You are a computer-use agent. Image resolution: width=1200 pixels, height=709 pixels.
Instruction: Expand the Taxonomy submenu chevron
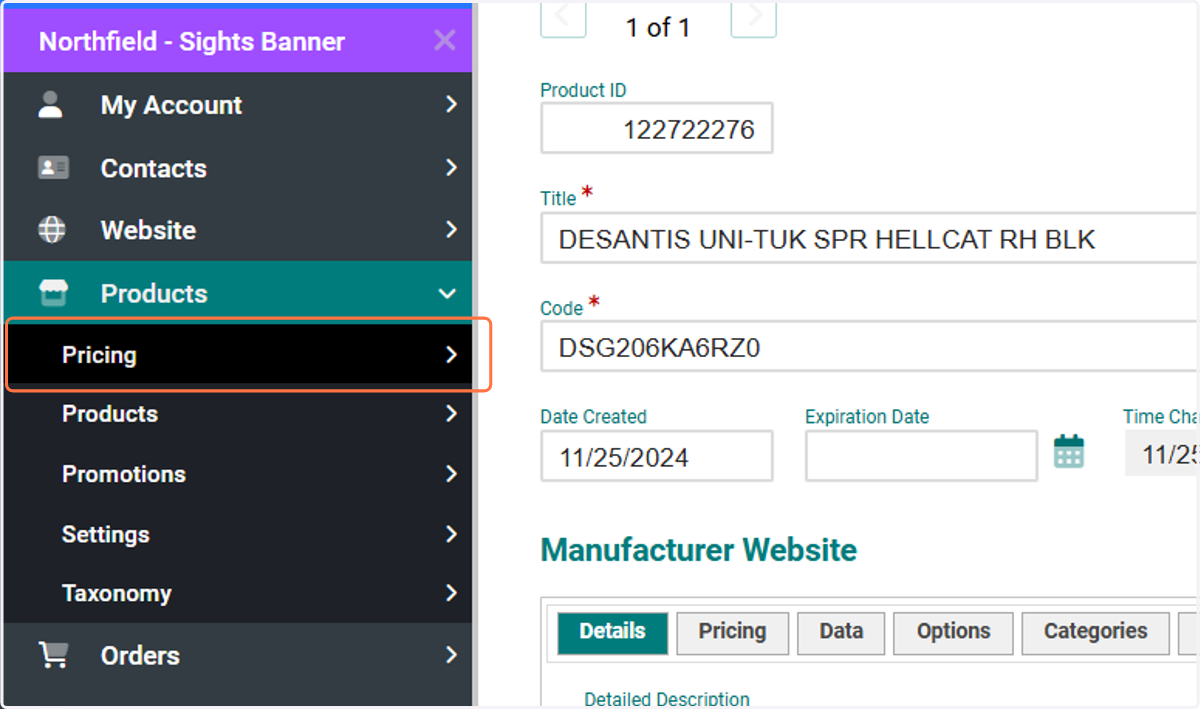451,593
